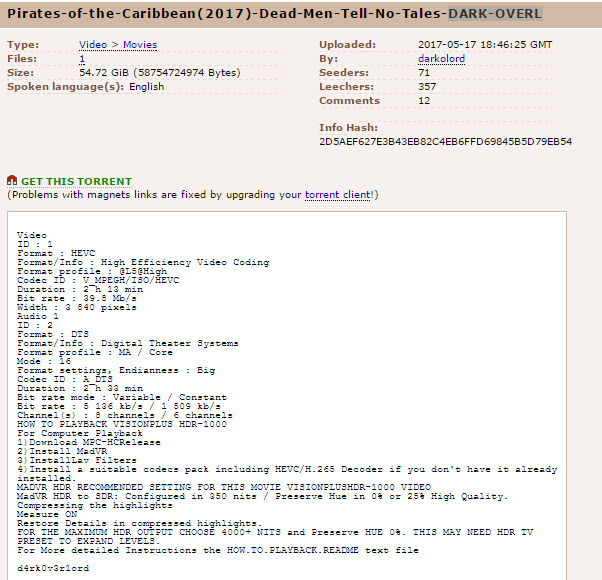Click '1)Download MPC-HCRelease' instruction line
Screen dimensions: 602x580
[89, 442]
